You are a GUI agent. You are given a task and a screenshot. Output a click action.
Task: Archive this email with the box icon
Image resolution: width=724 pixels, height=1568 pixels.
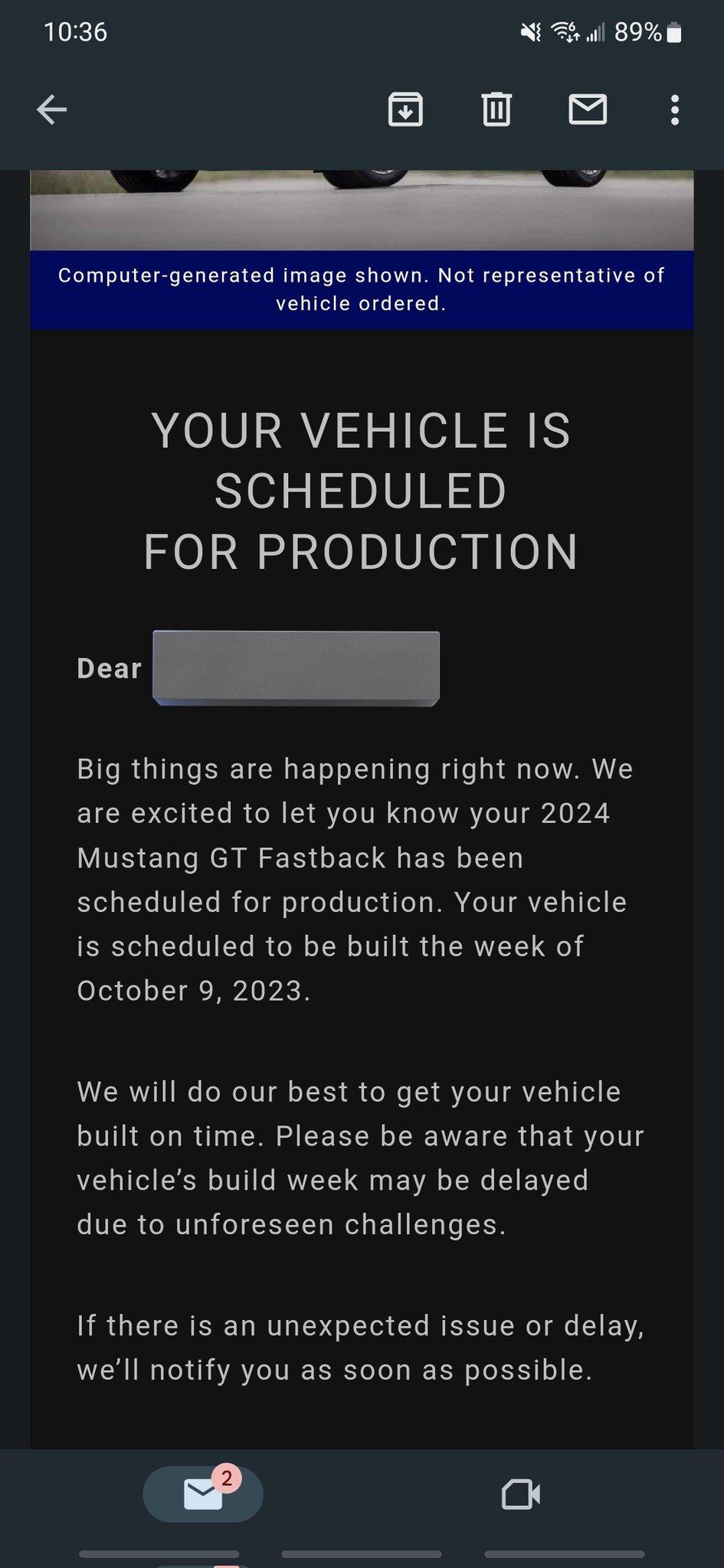point(405,109)
